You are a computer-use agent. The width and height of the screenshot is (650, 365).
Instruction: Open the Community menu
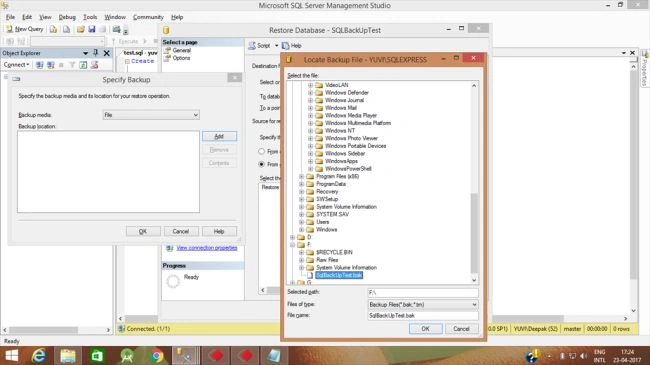coord(148,17)
